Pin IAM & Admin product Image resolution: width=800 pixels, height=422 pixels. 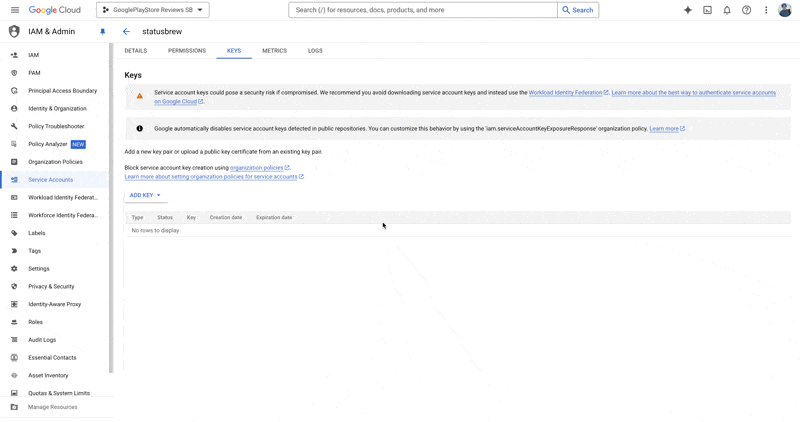coord(102,32)
